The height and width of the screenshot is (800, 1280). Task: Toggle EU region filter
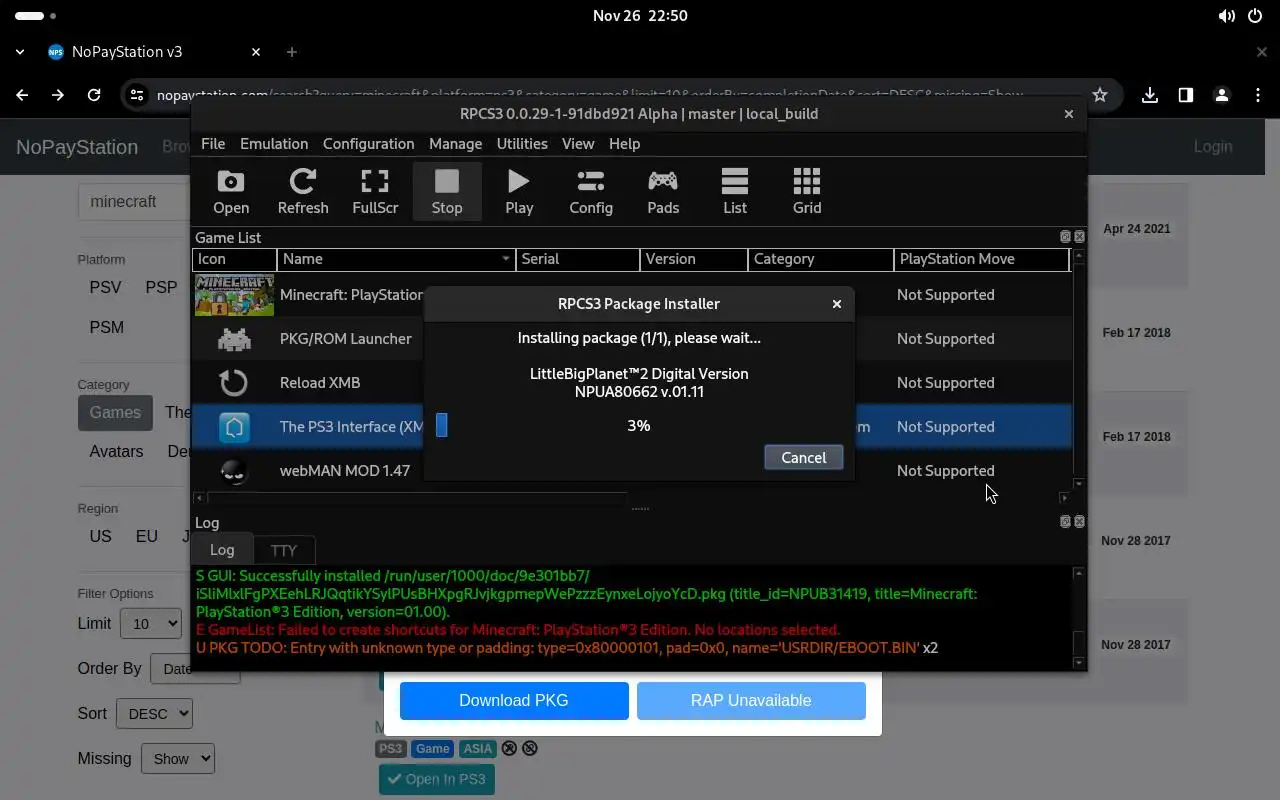coord(147,536)
